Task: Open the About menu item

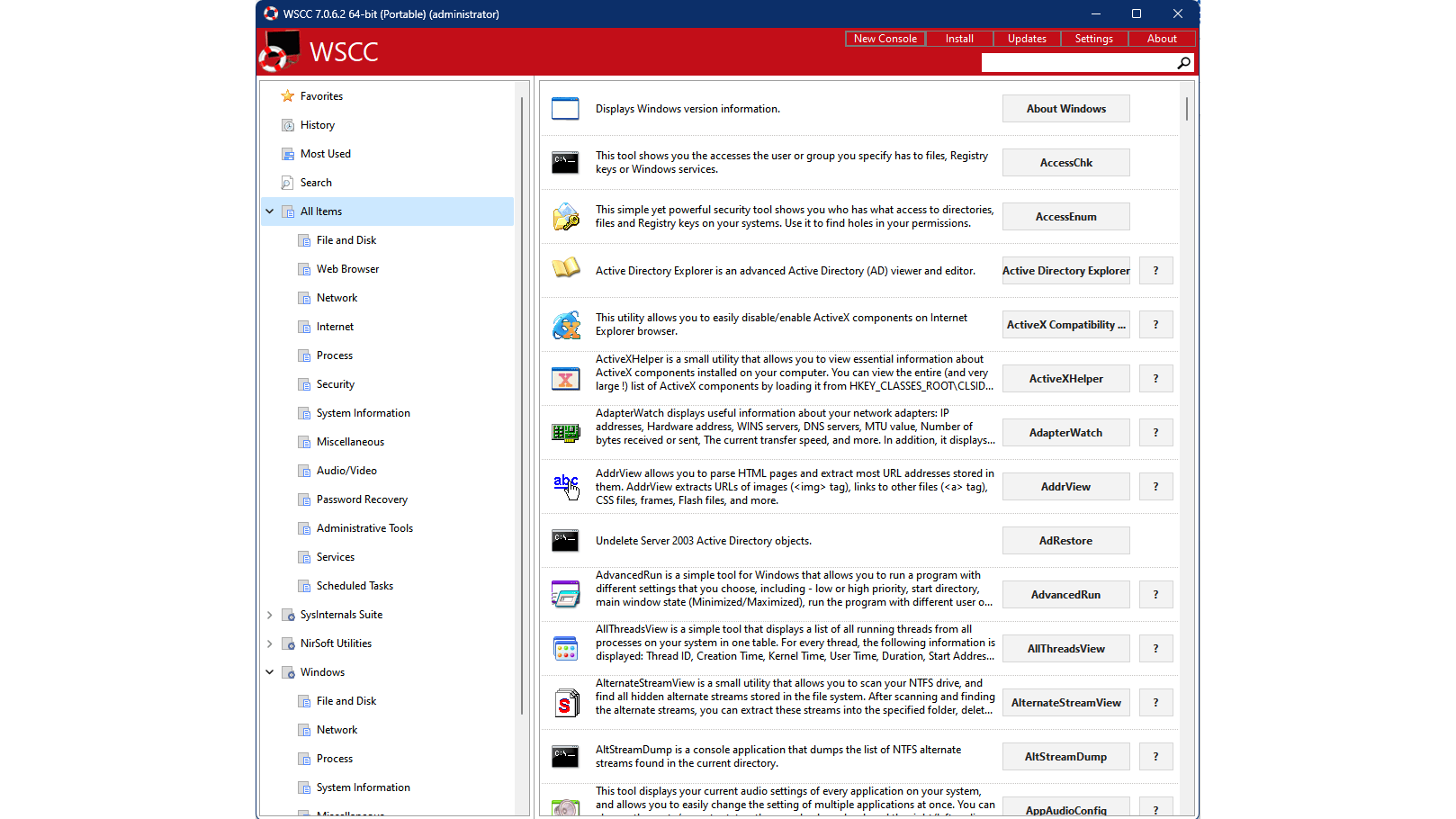Action: pyautogui.click(x=1162, y=39)
